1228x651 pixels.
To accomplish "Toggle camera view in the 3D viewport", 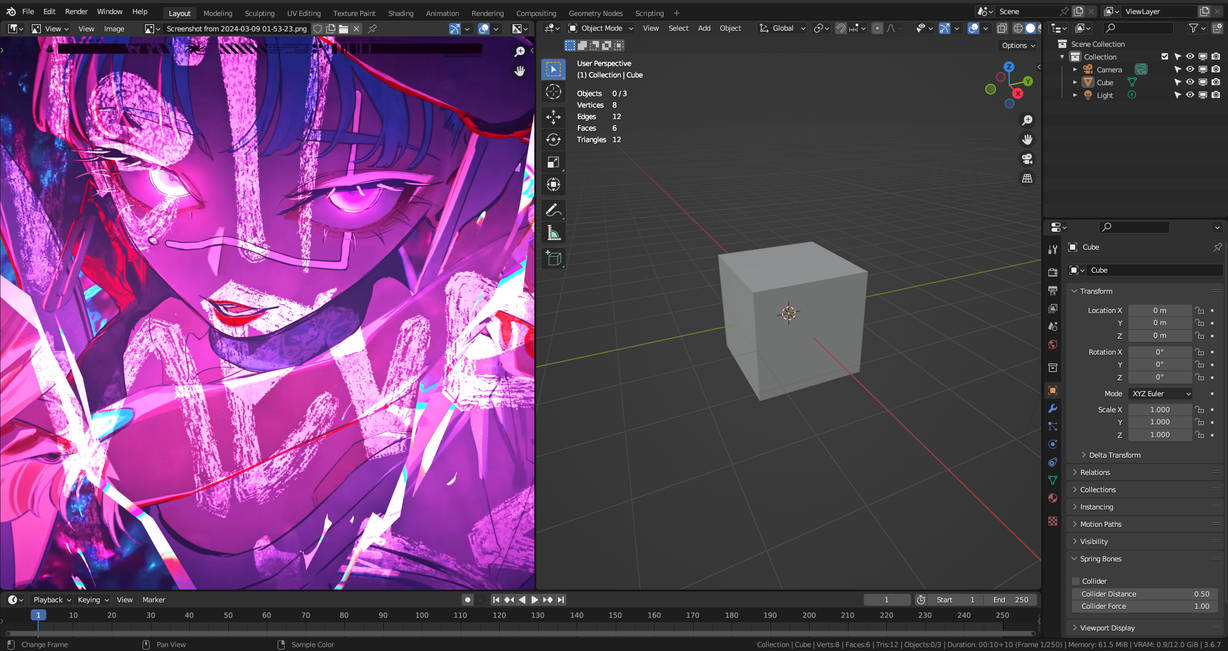I will click(x=1027, y=159).
